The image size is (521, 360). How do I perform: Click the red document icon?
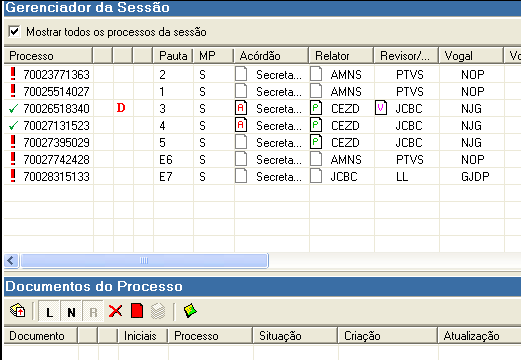pos(137,311)
